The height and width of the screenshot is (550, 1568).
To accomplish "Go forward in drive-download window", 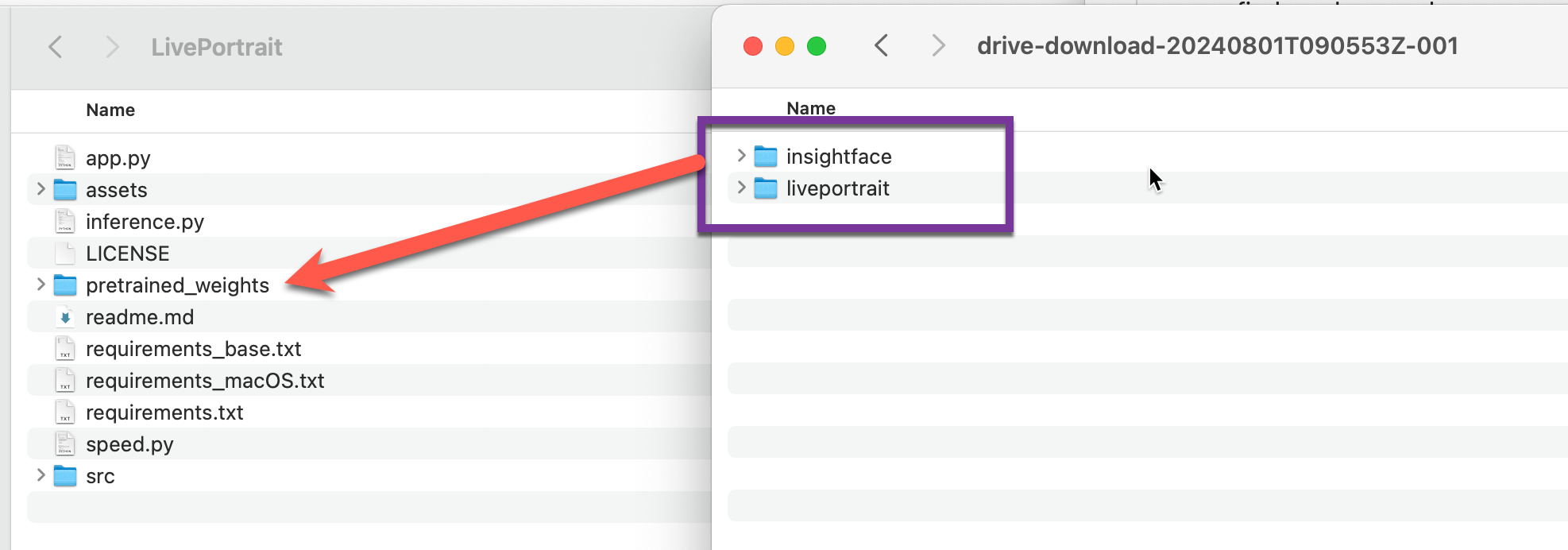I will coord(938,45).
